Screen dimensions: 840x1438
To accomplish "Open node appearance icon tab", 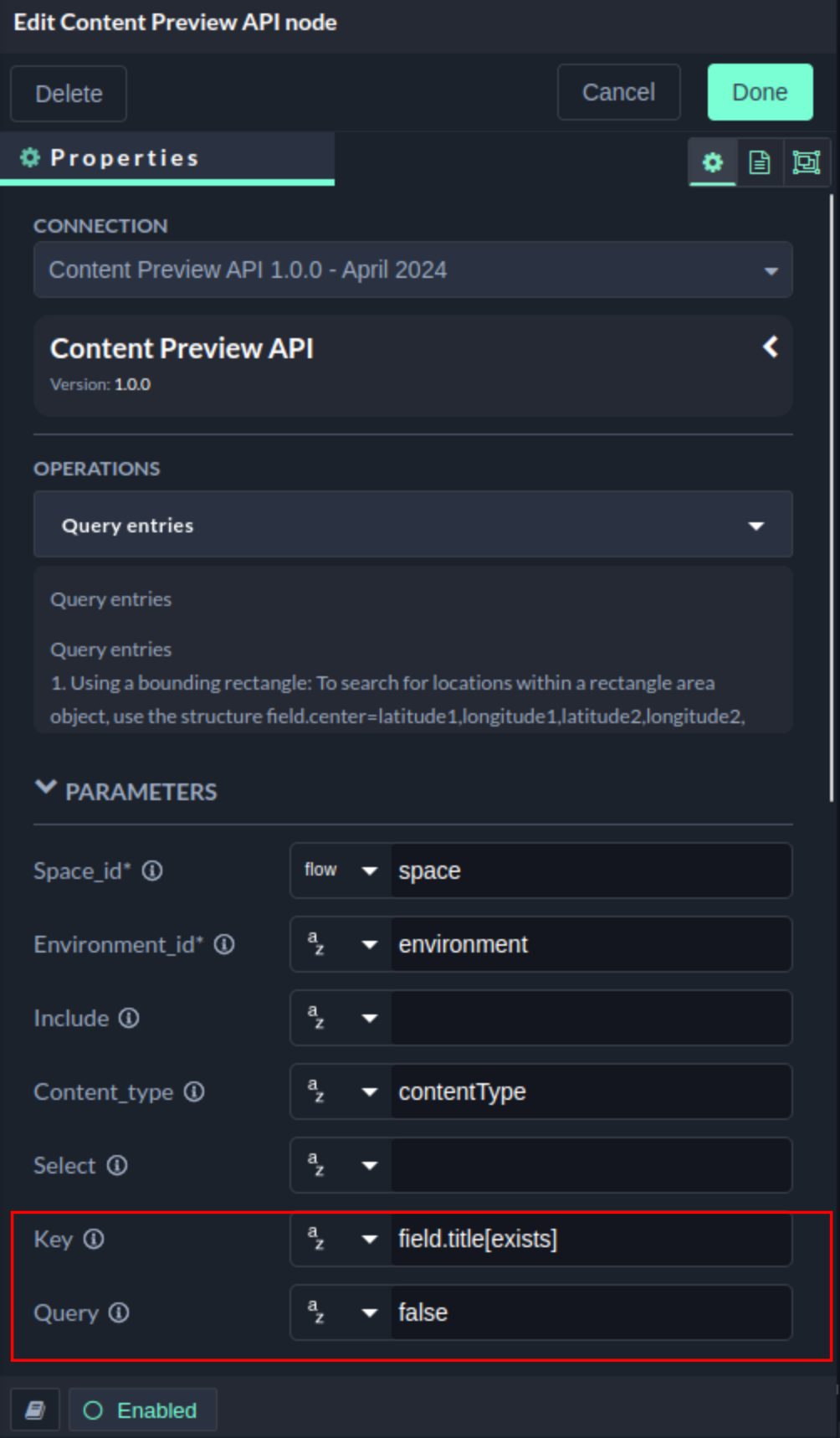I will (806, 162).
